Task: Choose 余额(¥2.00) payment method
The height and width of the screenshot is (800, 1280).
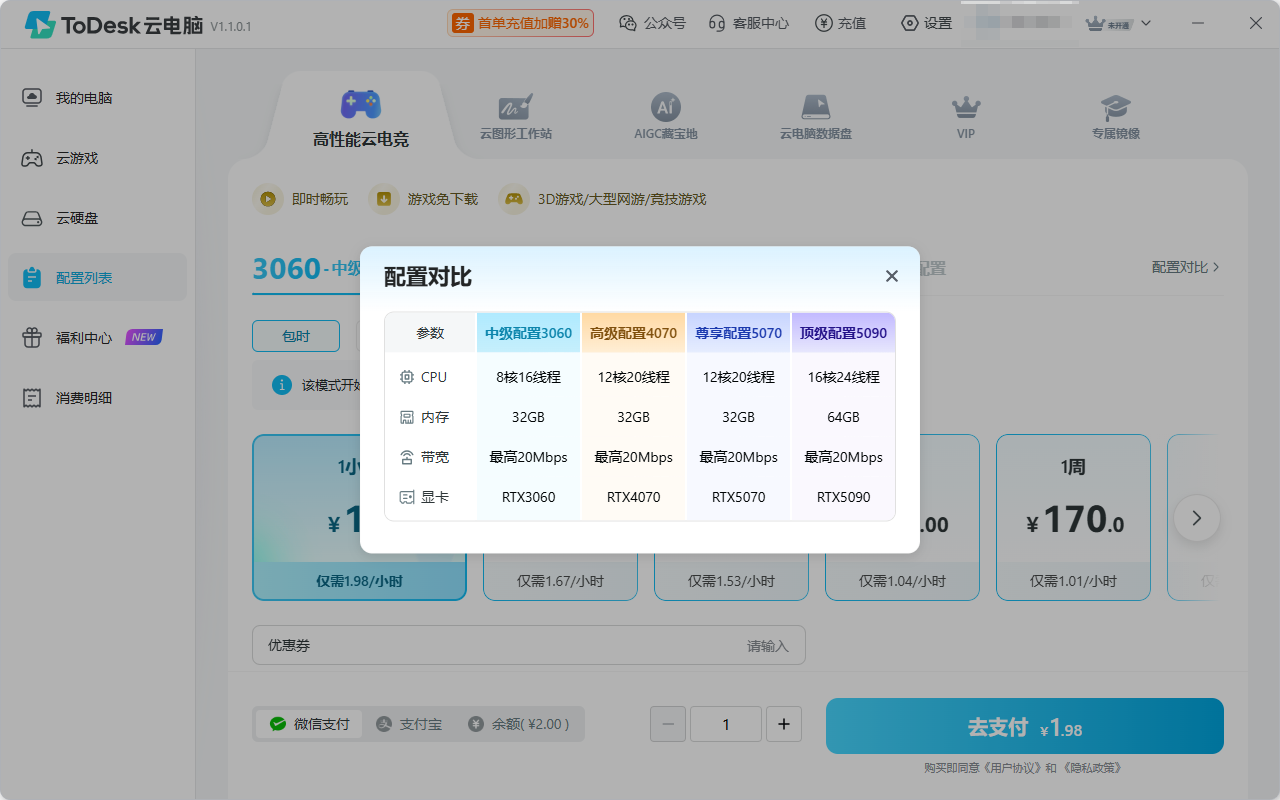Action: click(519, 724)
